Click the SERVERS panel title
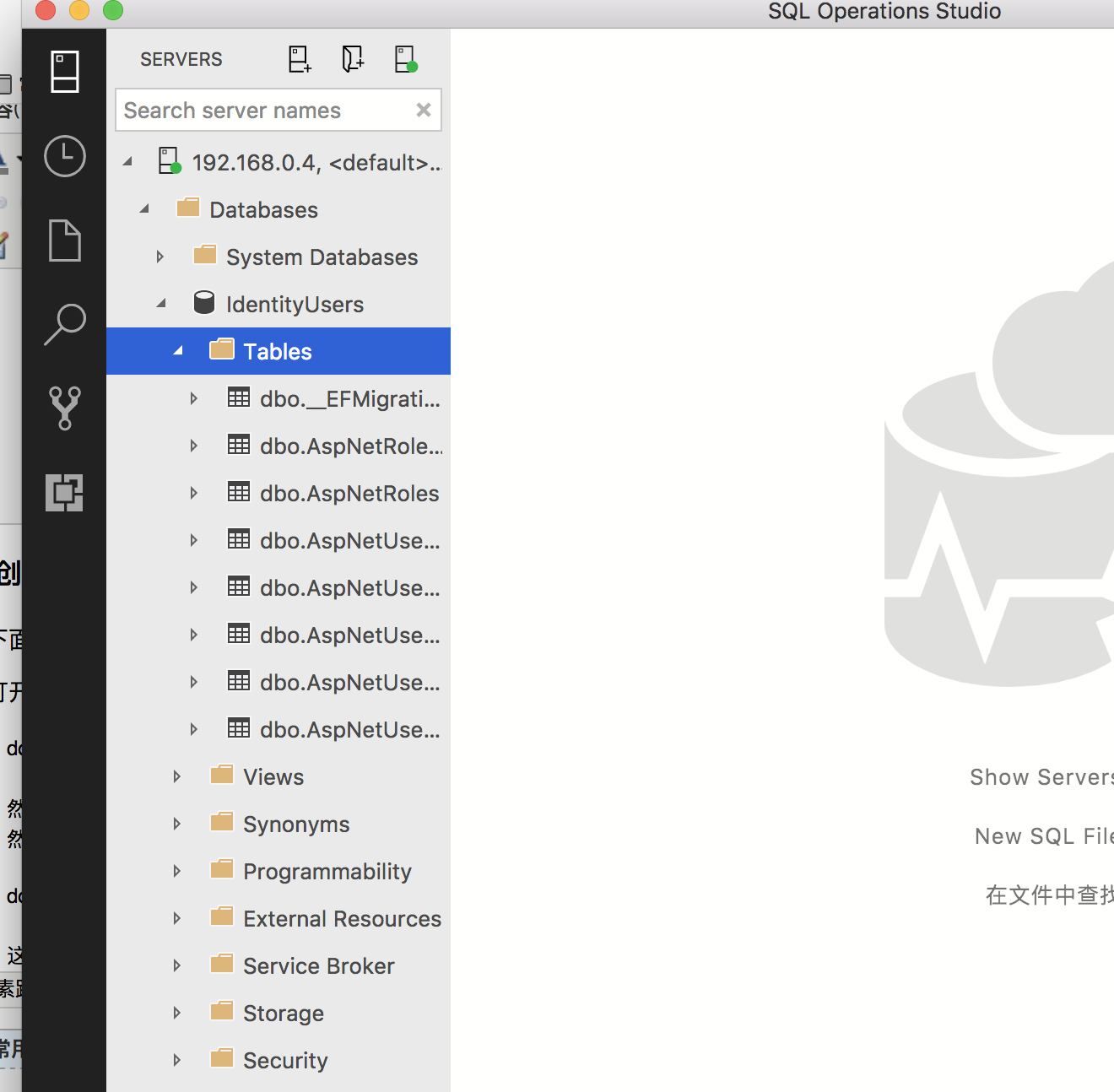This screenshot has height=1092, width=1114. [x=181, y=59]
